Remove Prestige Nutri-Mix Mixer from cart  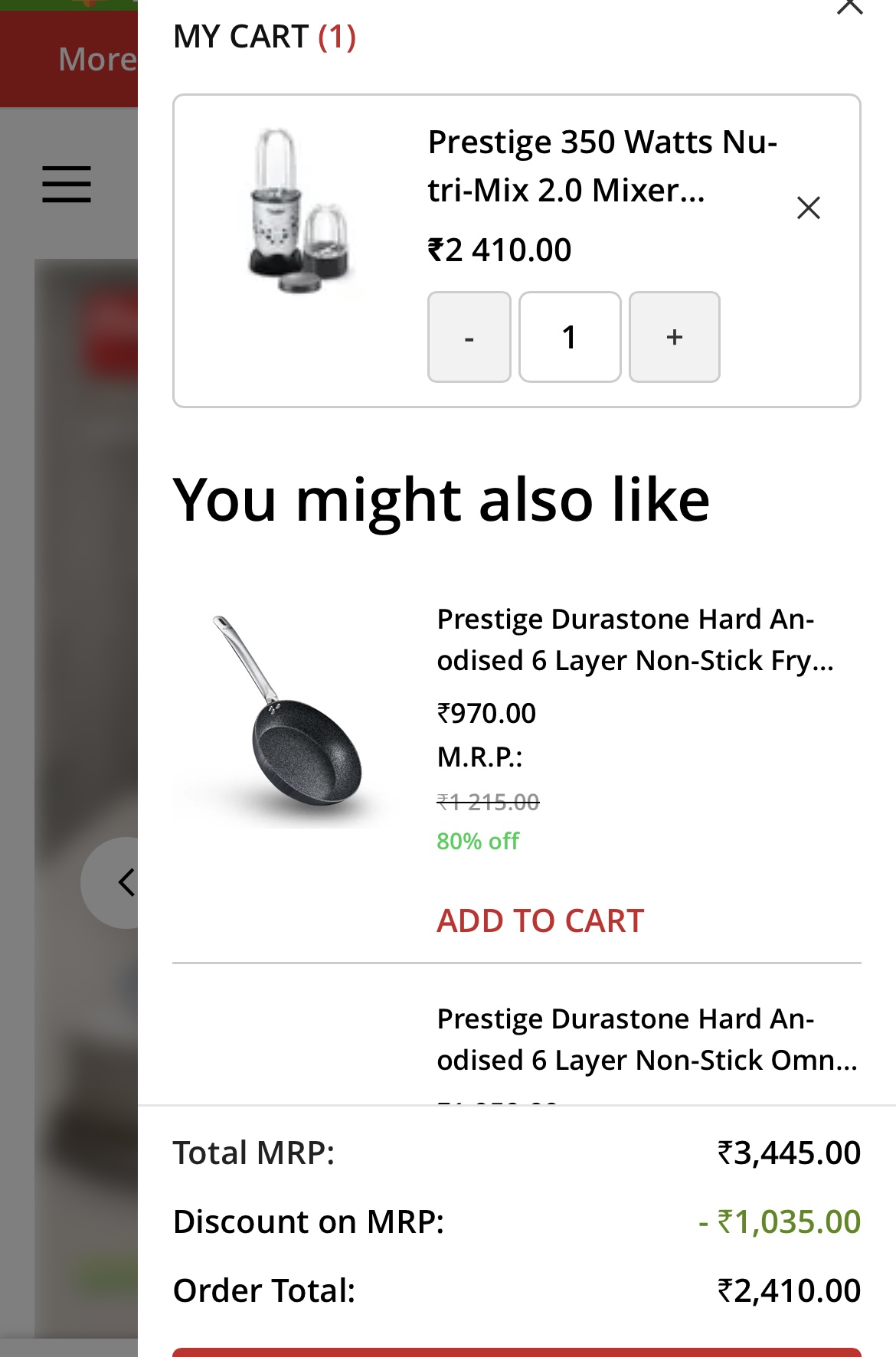808,208
